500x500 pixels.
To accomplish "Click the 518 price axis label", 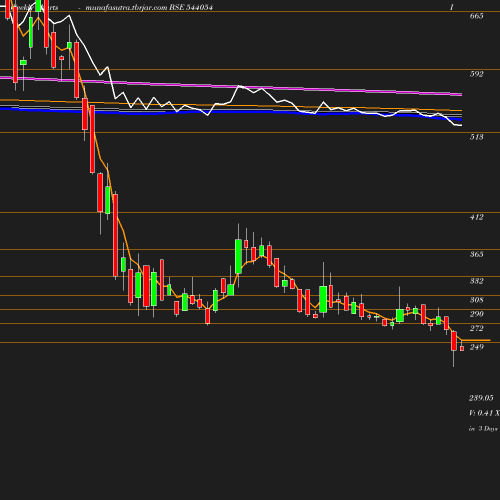I will [476, 137].
